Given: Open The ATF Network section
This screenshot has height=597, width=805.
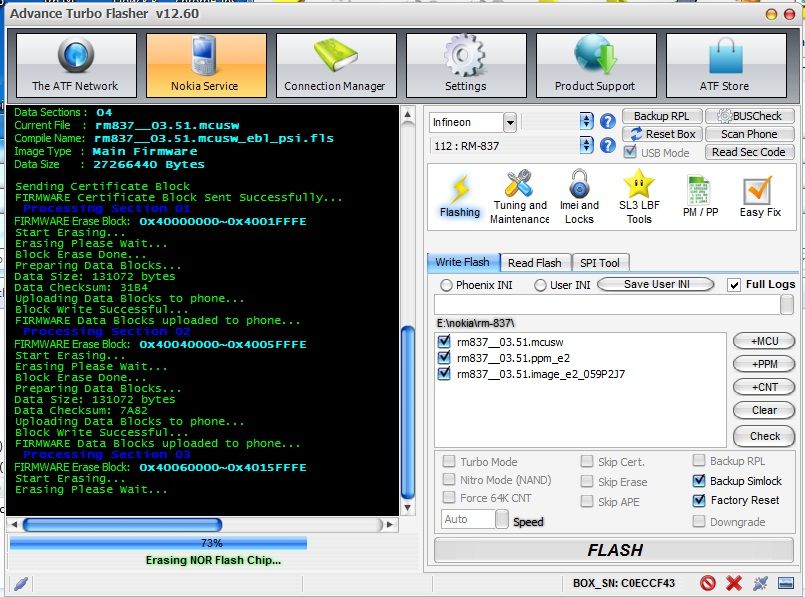Looking at the screenshot, I should click(75, 65).
